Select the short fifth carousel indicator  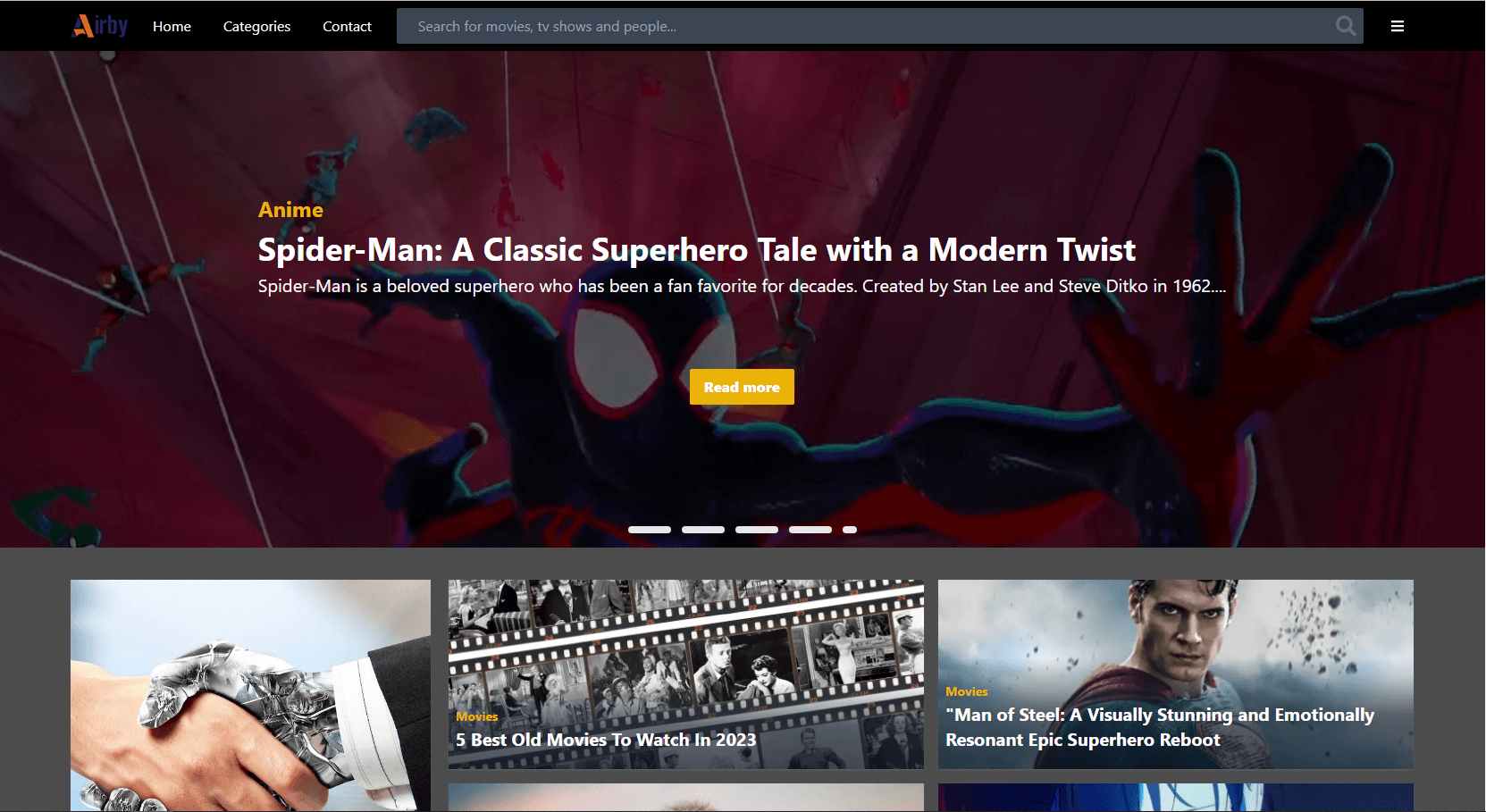[850, 530]
